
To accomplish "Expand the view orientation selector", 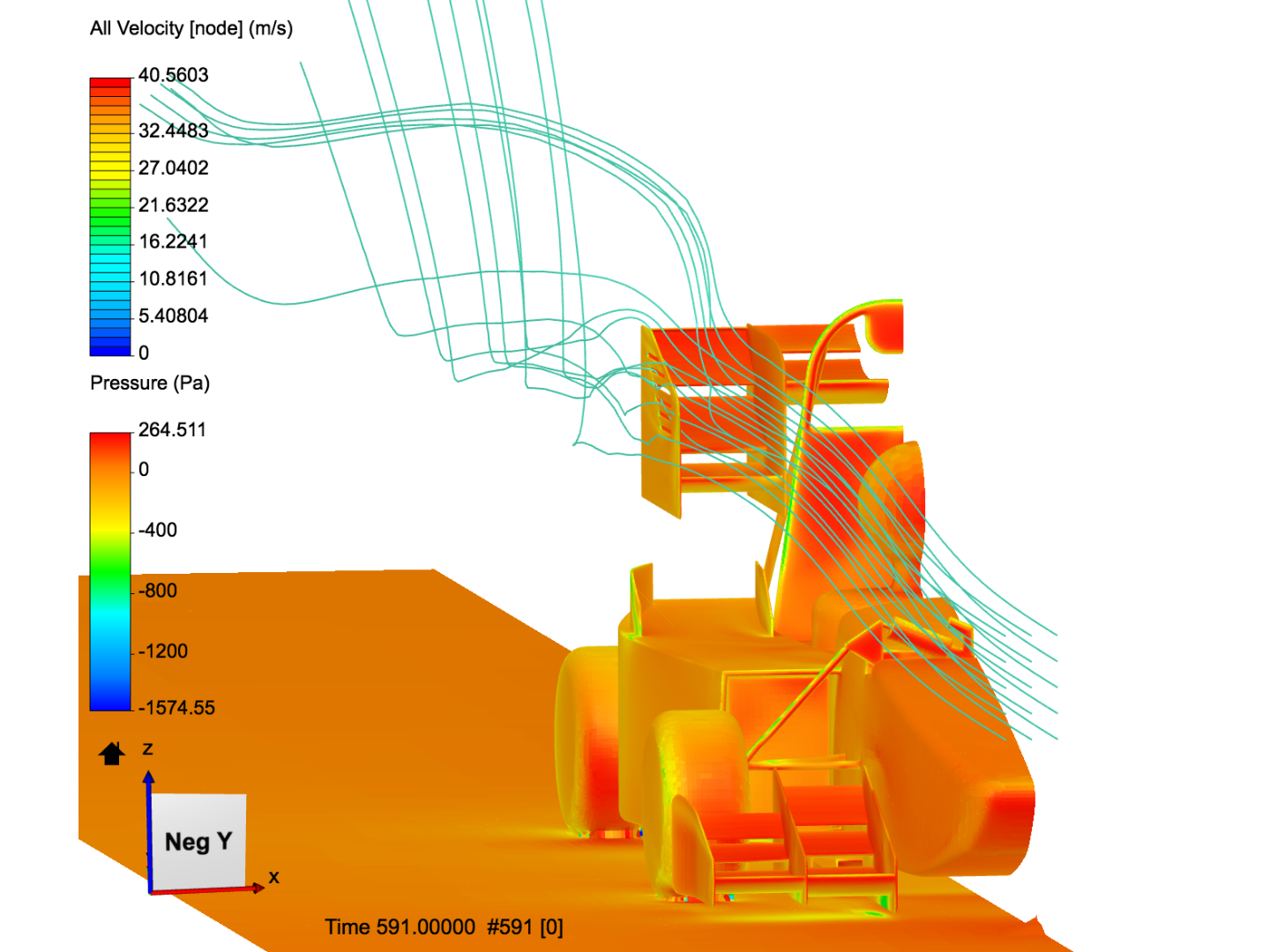I will 198,842.
